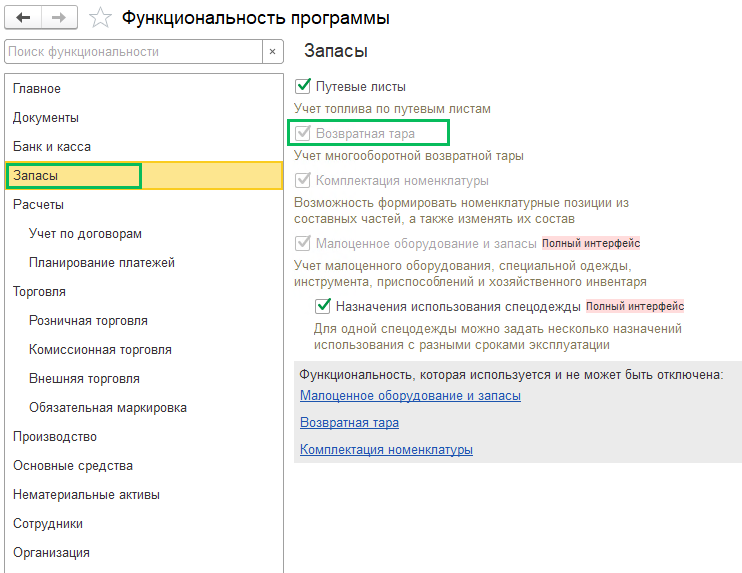Open Комиссионная торговля subsection
The width and height of the screenshot is (742, 573).
click(144, 349)
